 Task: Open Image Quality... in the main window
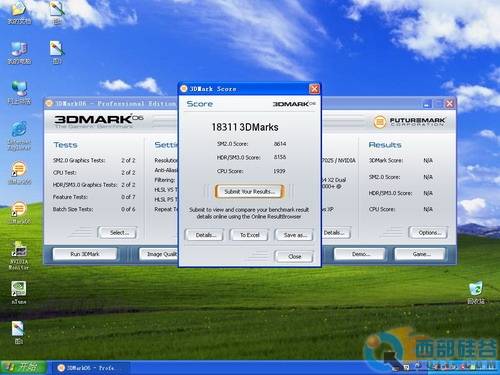pos(159,254)
